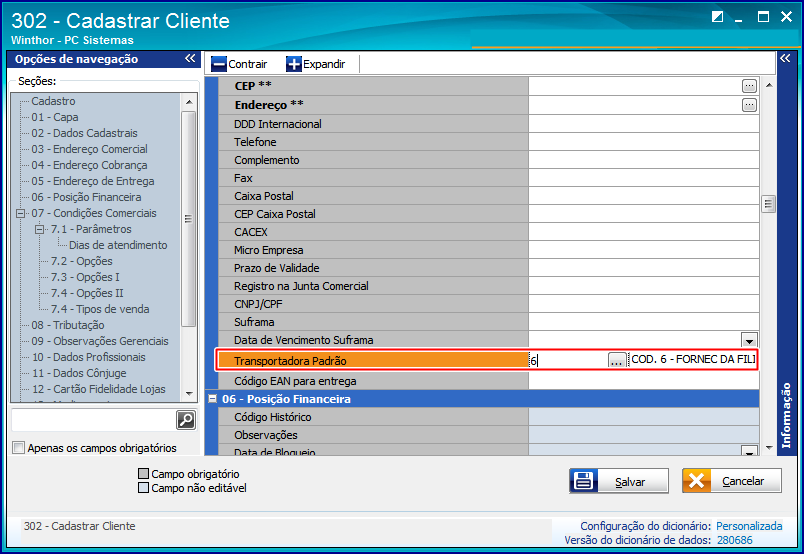Click the CACEX input field
The width and height of the screenshot is (804, 554).
click(x=644, y=232)
